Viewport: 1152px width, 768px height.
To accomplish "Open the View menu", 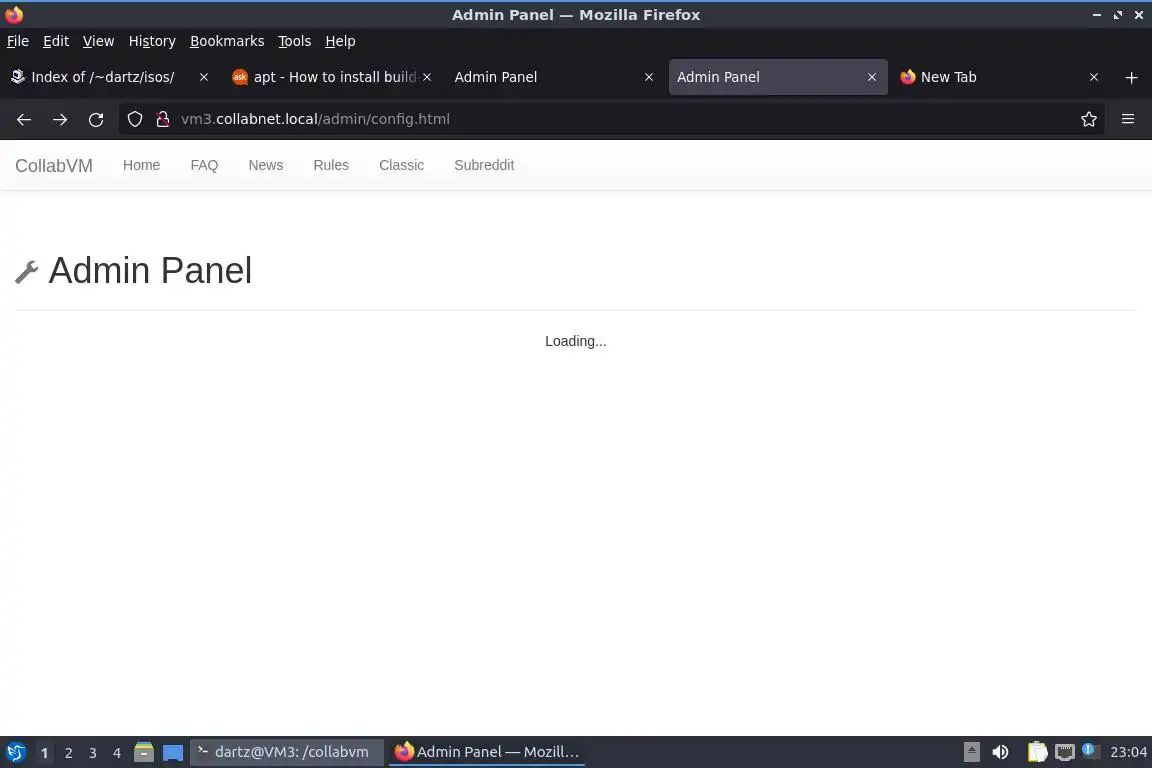I will (98, 41).
